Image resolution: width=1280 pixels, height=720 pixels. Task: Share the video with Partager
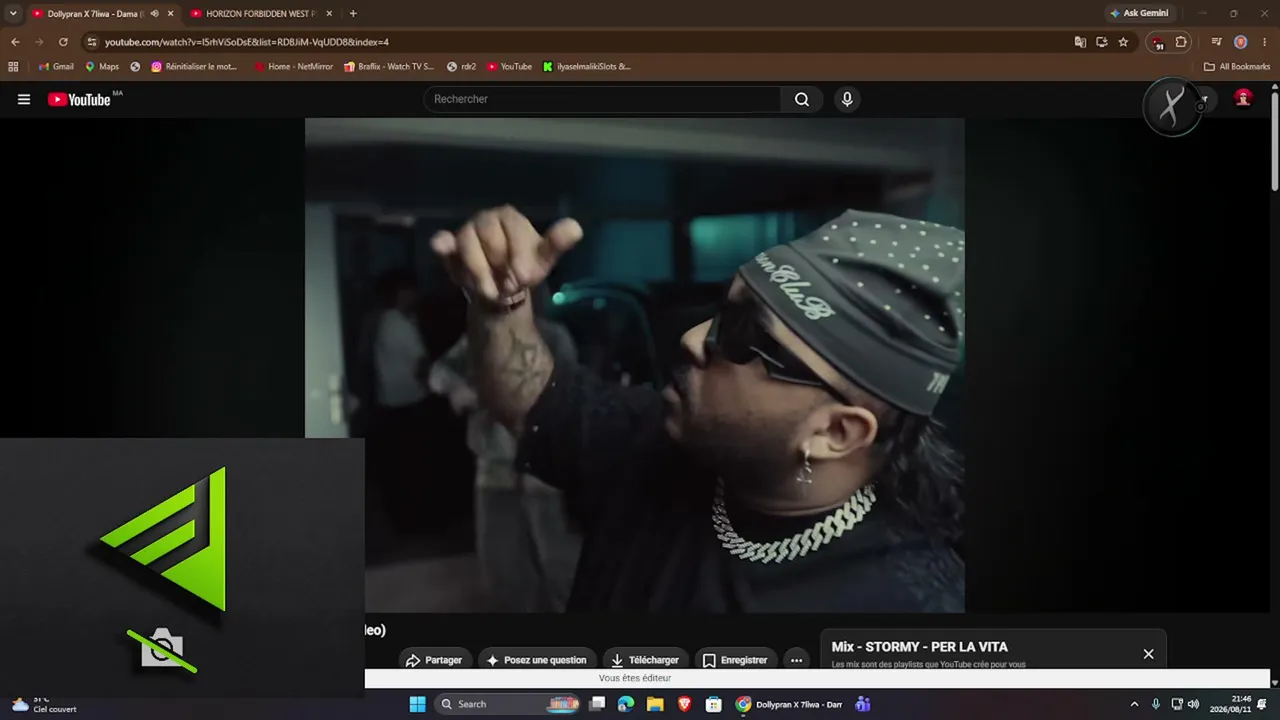(x=434, y=660)
